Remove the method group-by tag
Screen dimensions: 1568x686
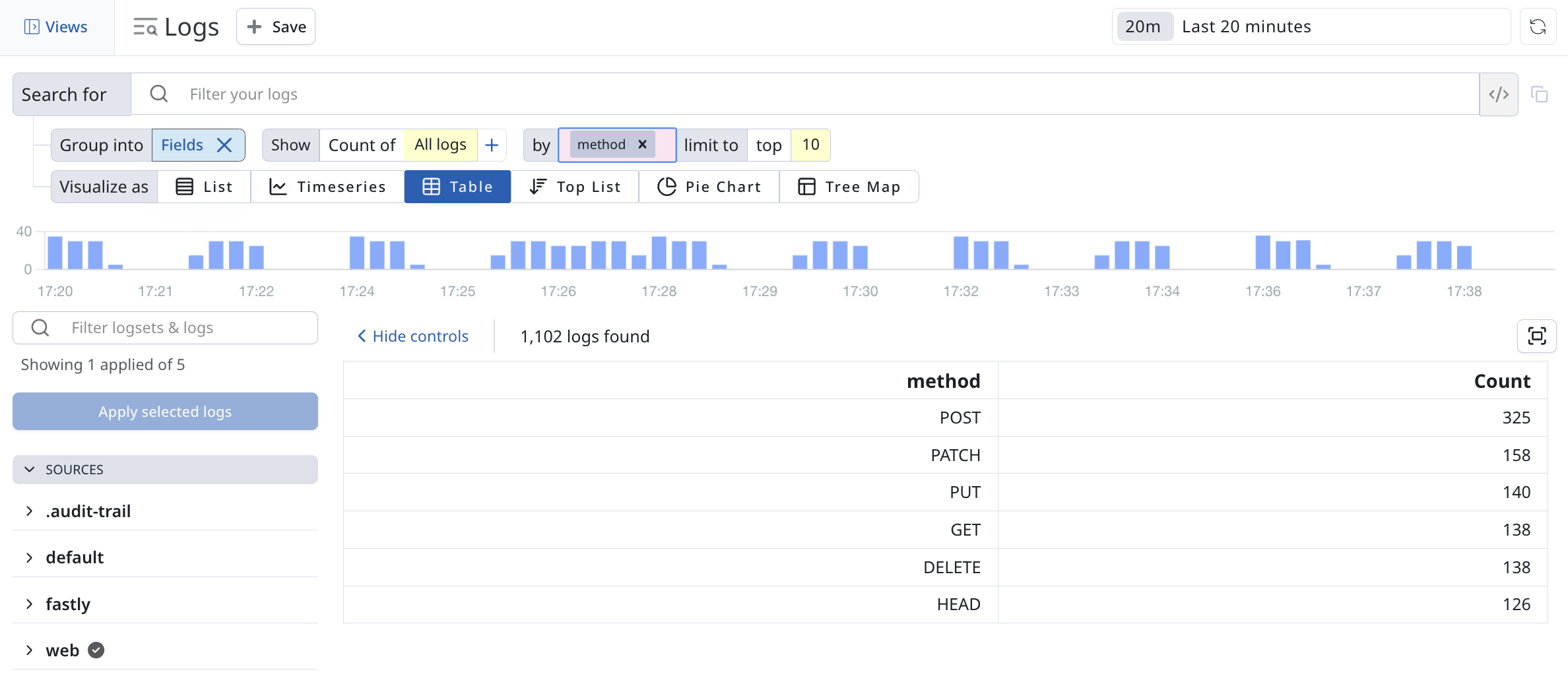[x=642, y=144]
